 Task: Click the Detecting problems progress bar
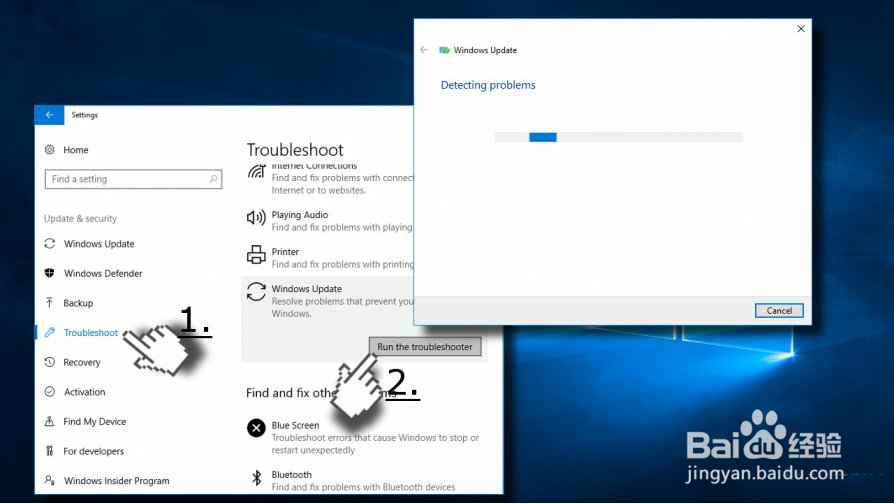pos(619,137)
